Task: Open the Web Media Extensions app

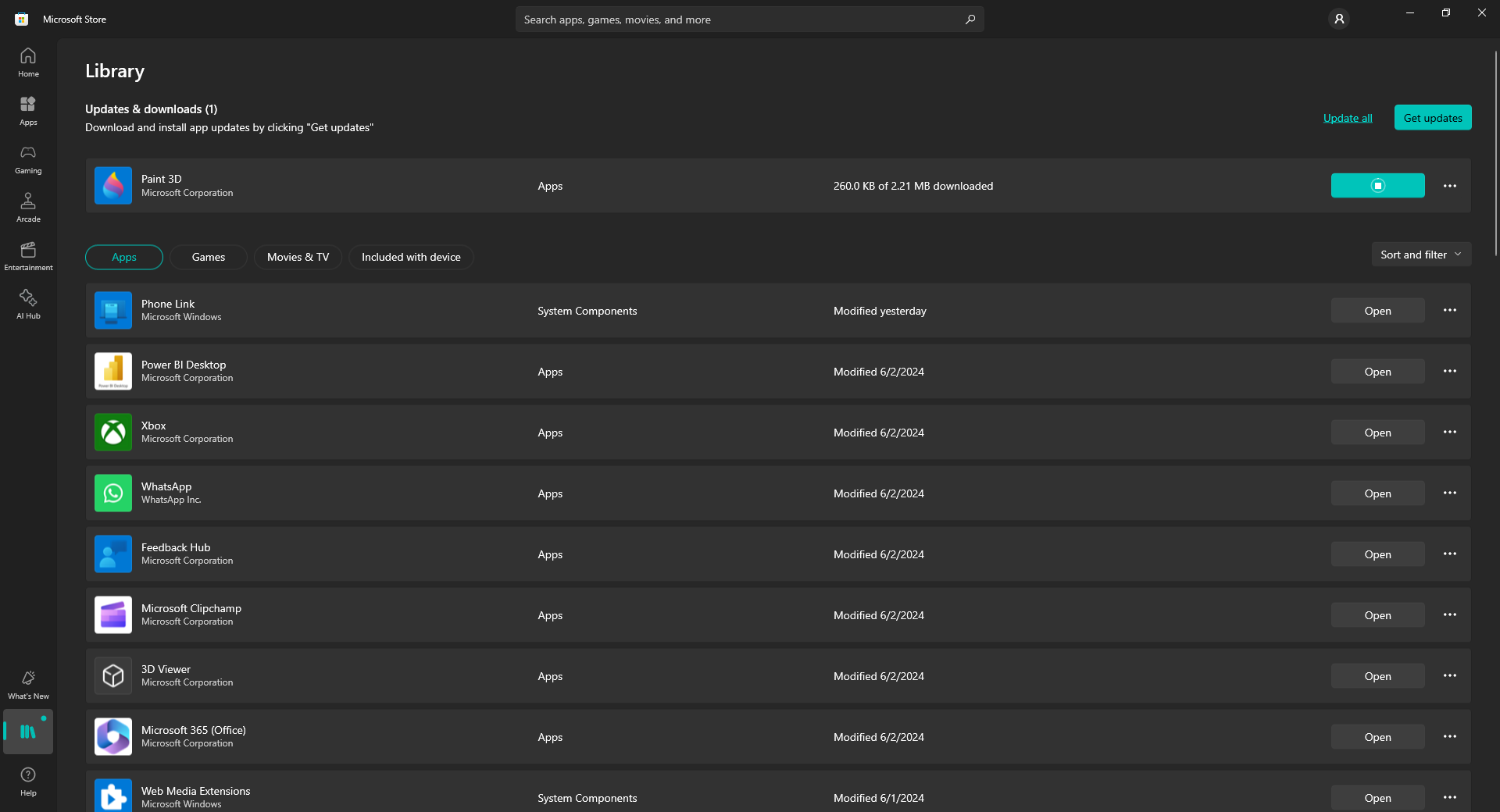Action: (1378, 798)
